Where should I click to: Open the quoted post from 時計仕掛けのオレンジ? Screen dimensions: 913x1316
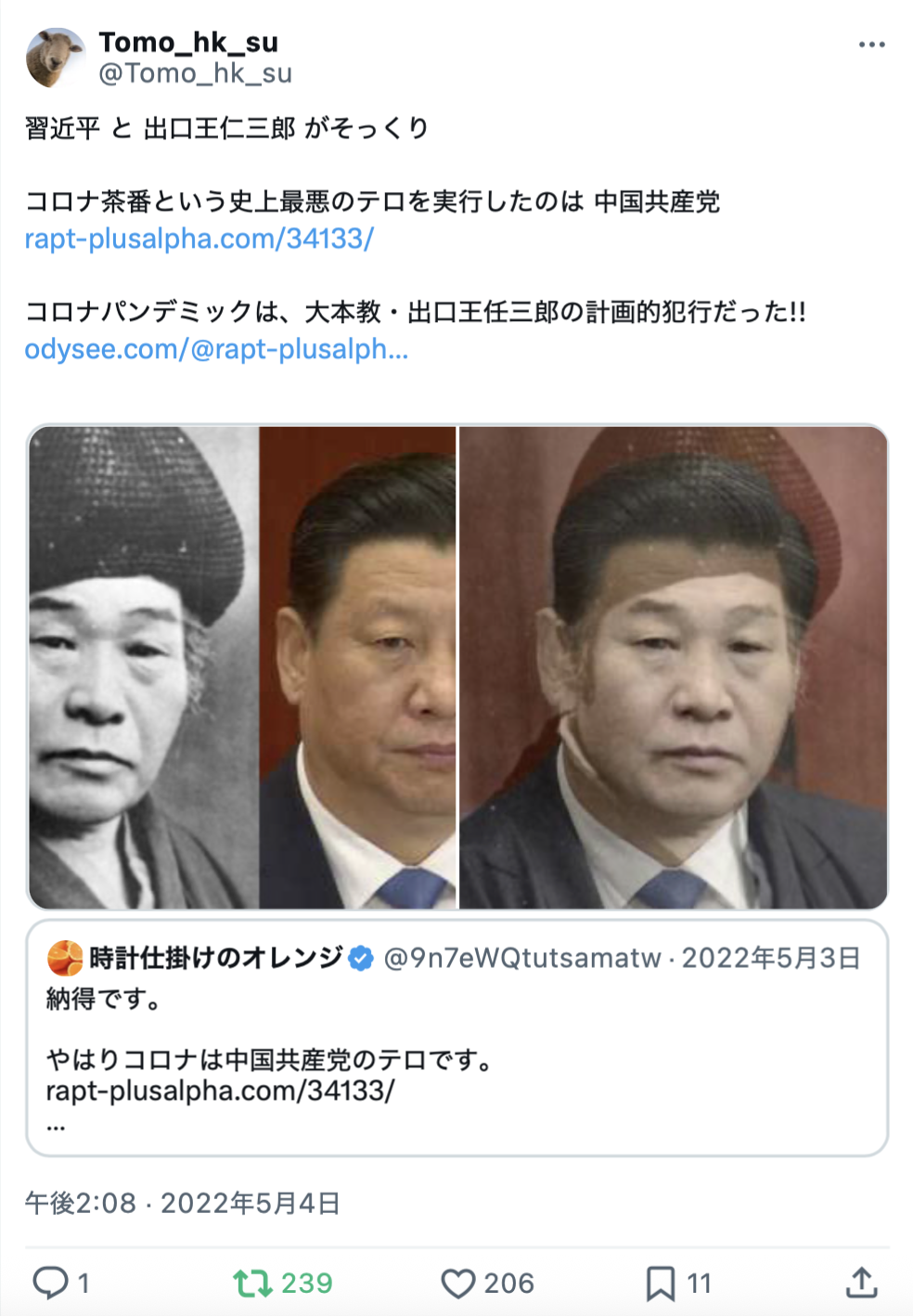click(457, 1038)
